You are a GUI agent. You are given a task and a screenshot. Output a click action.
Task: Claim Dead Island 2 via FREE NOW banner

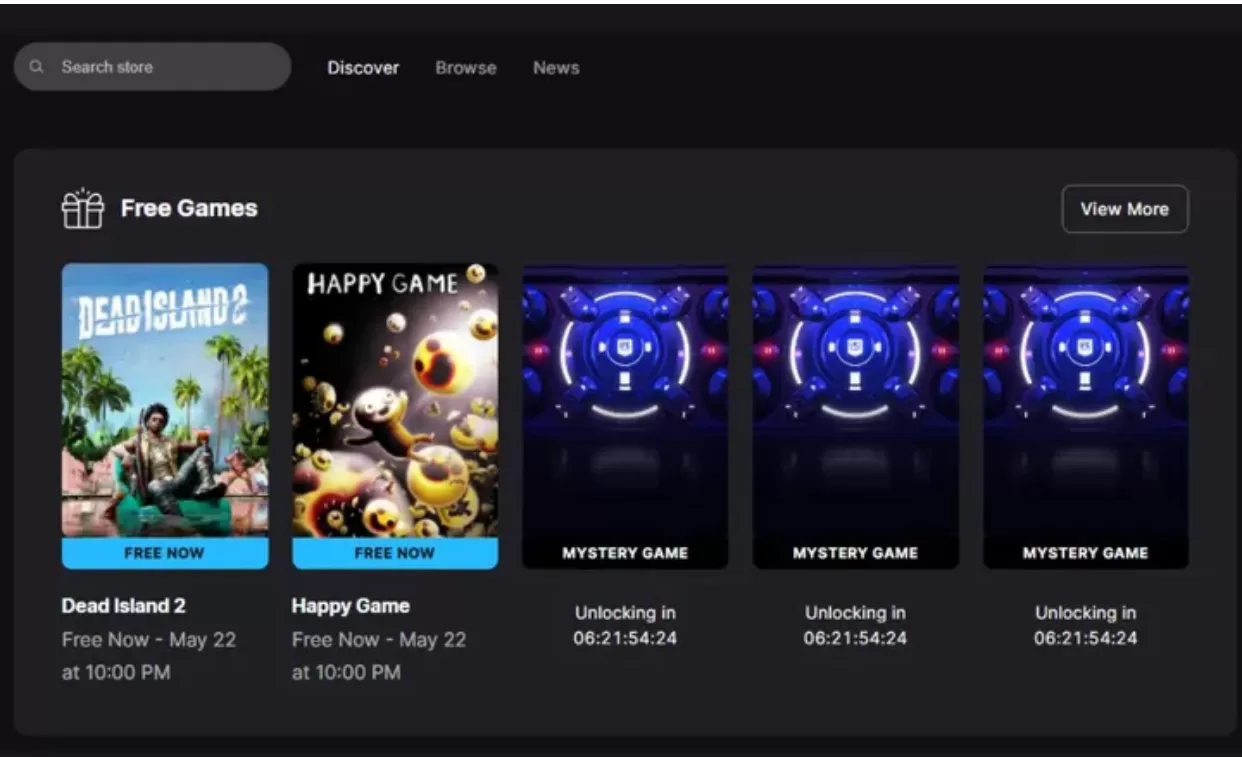pyautogui.click(x=164, y=552)
